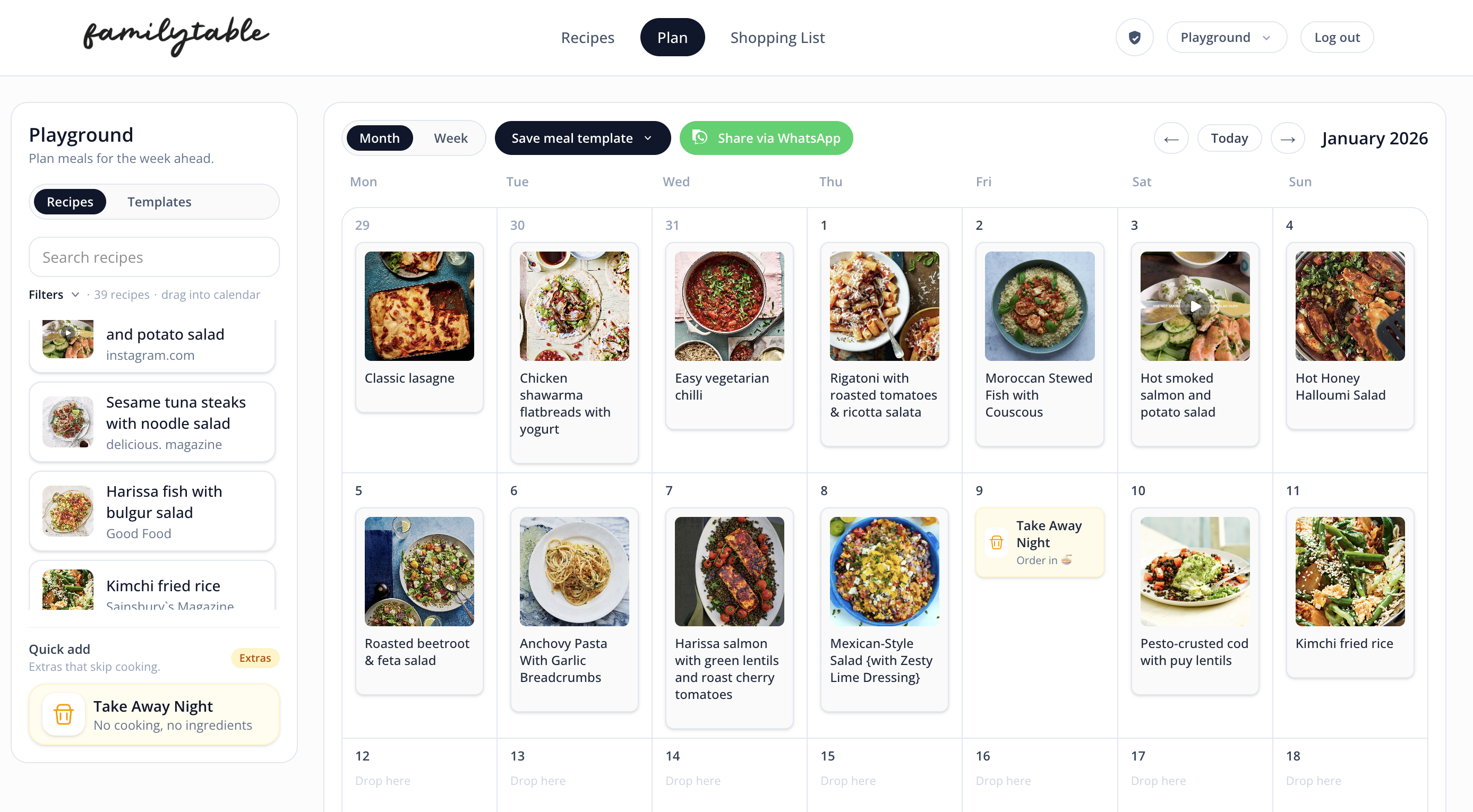Screen dimensions: 1473x812
Task: Click the play icon on the Hot smoked salmon thumbnail
Action: point(1195,307)
